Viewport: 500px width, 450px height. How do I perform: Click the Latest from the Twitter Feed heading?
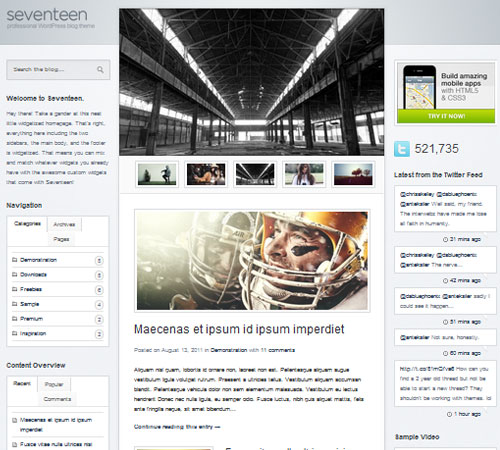click(438, 175)
